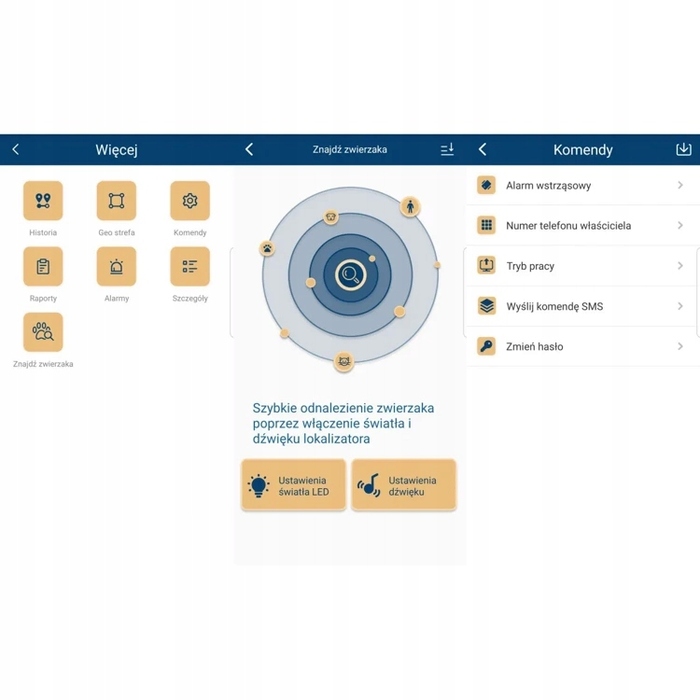Go back from the Więcej screen
The width and height of the screenshot is (700, 700).
pos(15,149)
